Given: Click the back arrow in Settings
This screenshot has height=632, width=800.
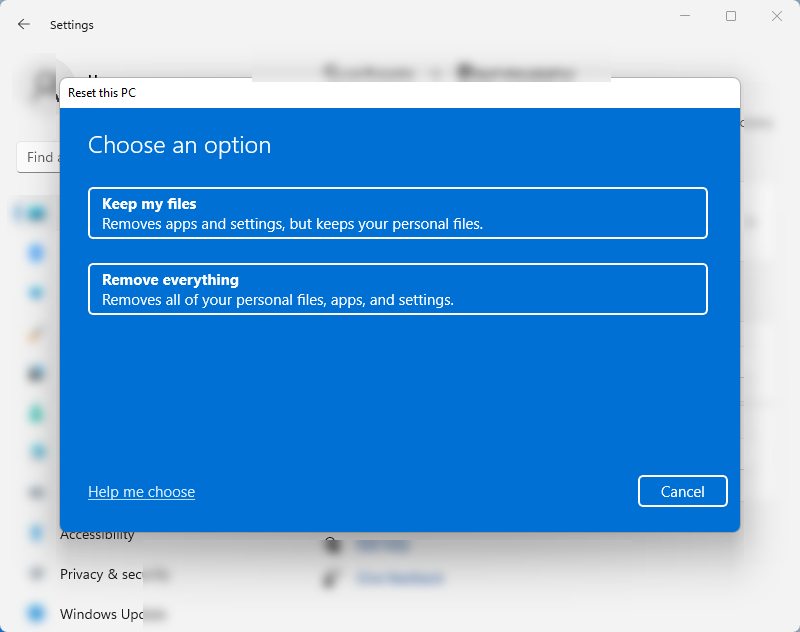Looking at the screenshot, I should 23,24.
